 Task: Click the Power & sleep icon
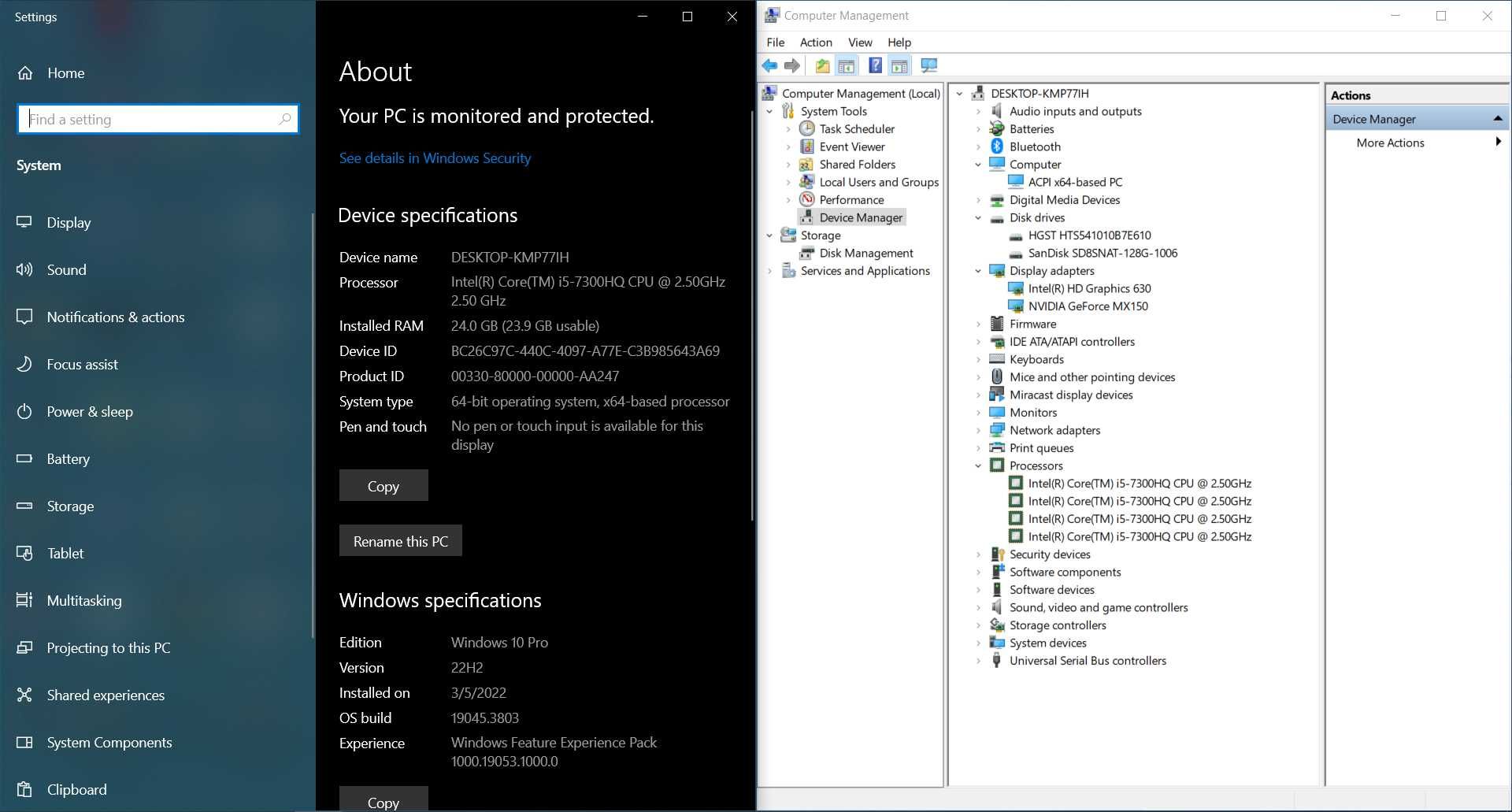tap(24, 411)
